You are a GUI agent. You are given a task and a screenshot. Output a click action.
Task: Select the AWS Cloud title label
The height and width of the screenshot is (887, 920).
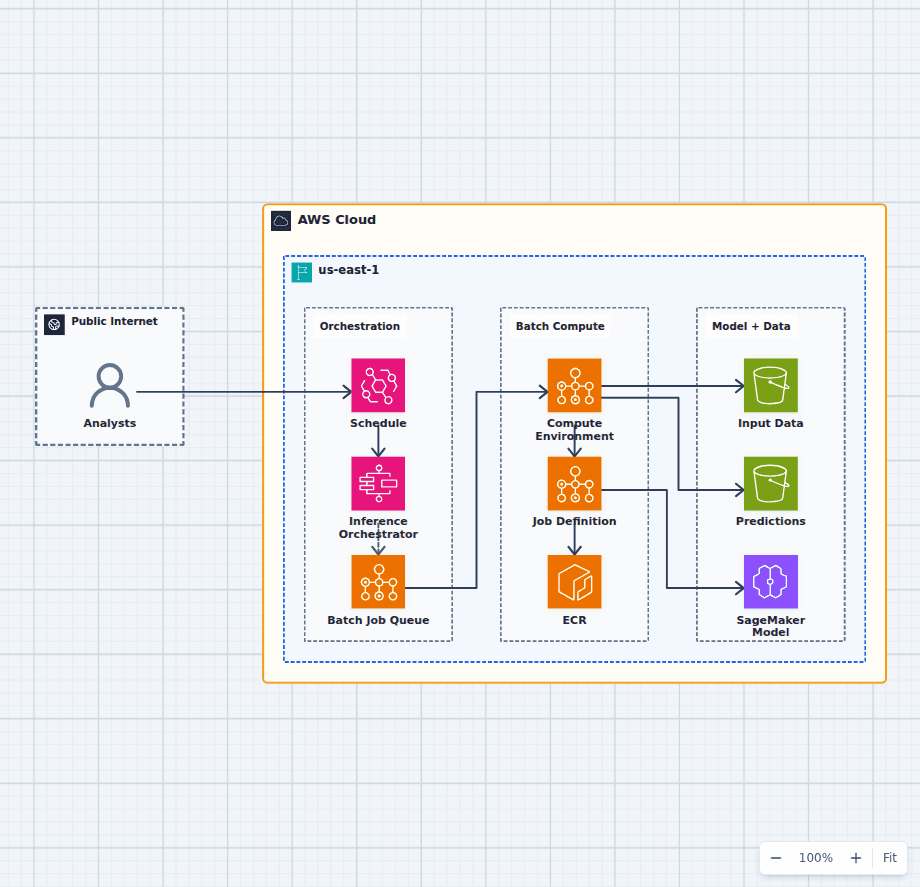pyautogui.click(x=337, y=220)
